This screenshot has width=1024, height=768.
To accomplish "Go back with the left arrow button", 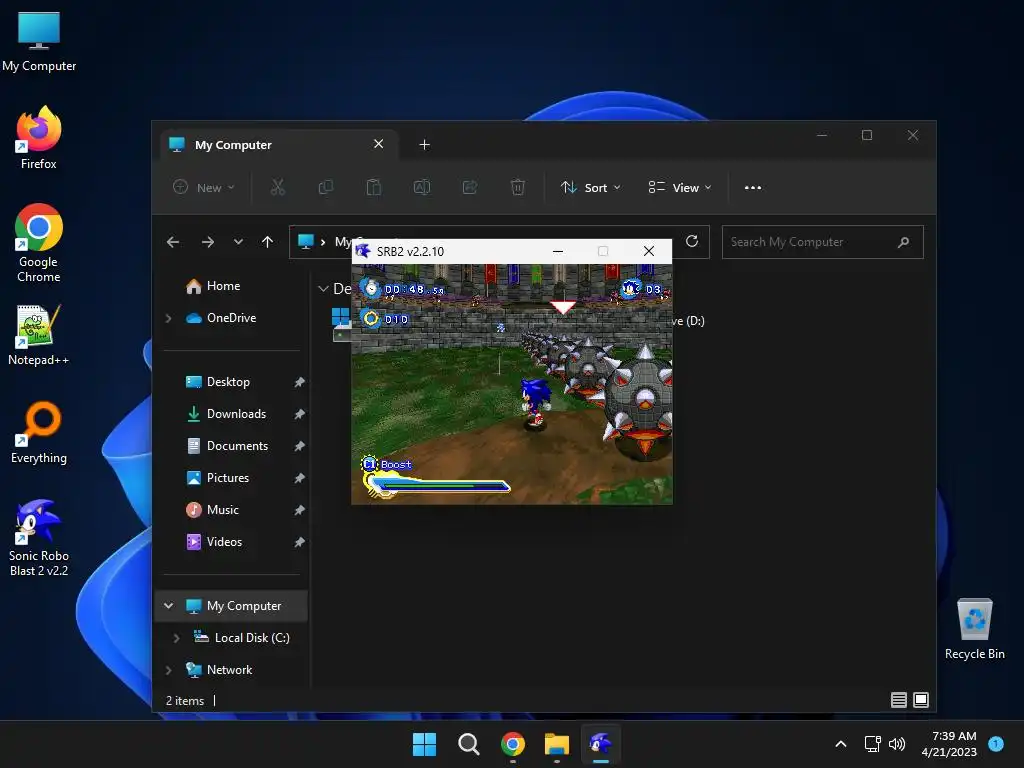I will [x=173, y=242].
